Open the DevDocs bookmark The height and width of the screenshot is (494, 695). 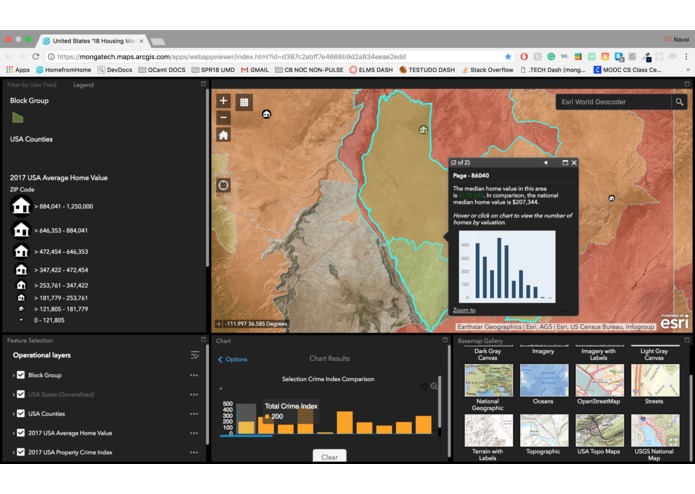coord(115,70)
